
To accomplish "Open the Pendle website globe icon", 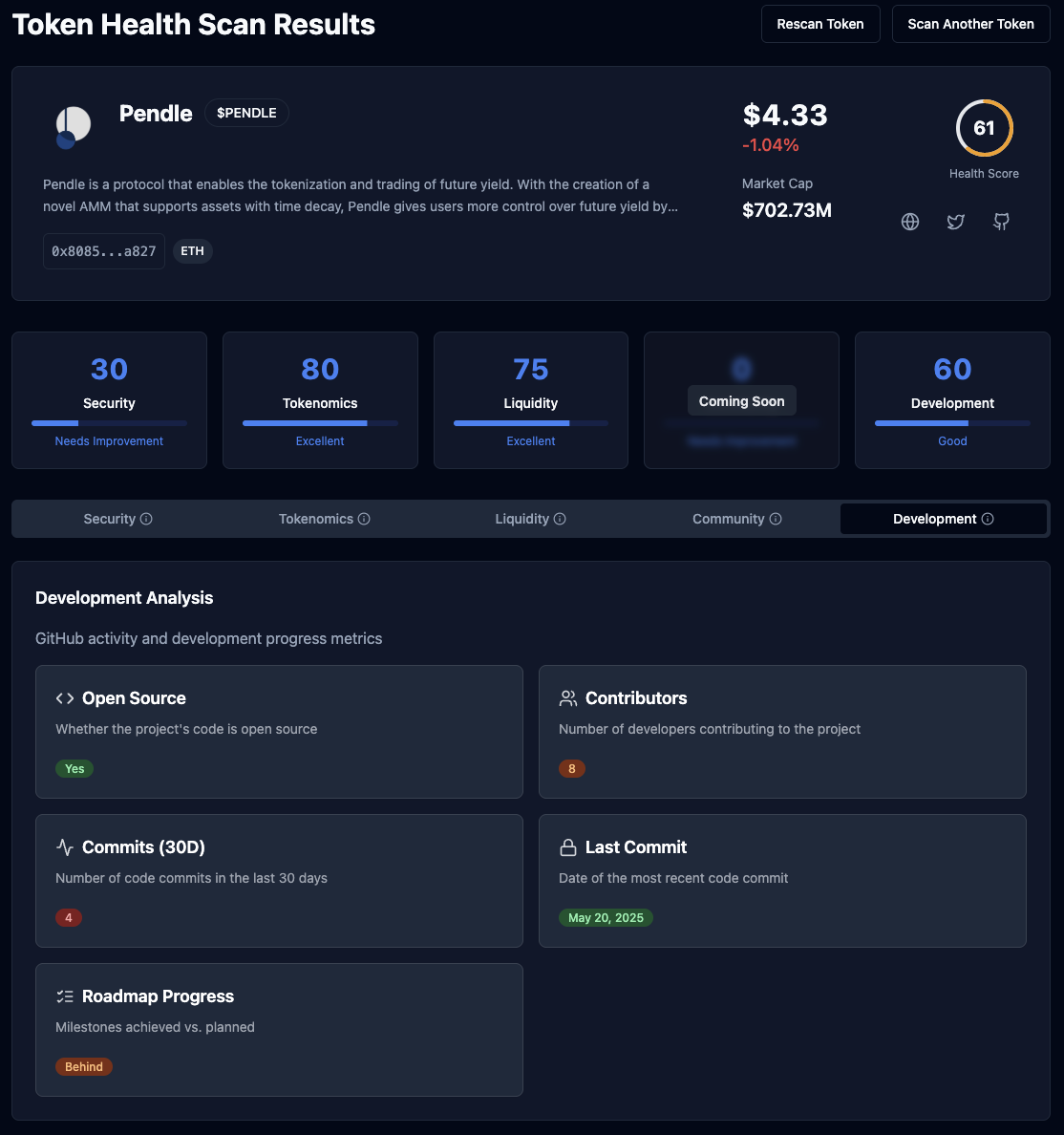I will (910, 222).
